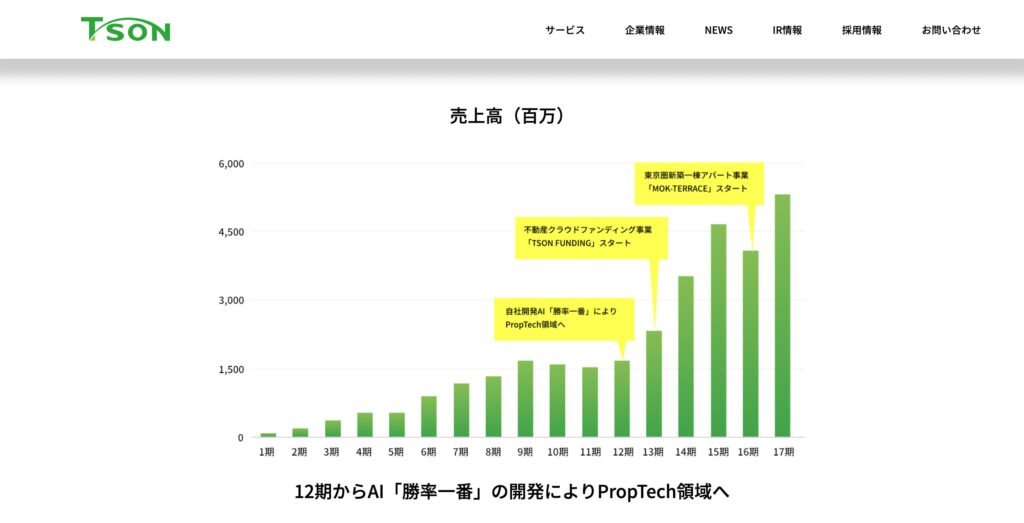This screenshot has height=523, width=1024.
Task: Click the お問い合わせ contact link
Action: [x=951, y=30]
